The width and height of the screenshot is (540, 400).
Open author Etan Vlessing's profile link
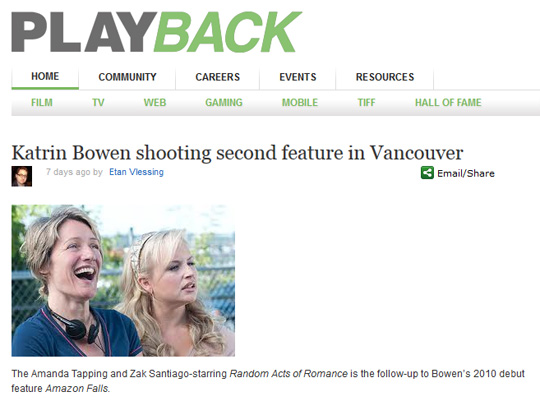pyautogui.click(x=136, y=172)
